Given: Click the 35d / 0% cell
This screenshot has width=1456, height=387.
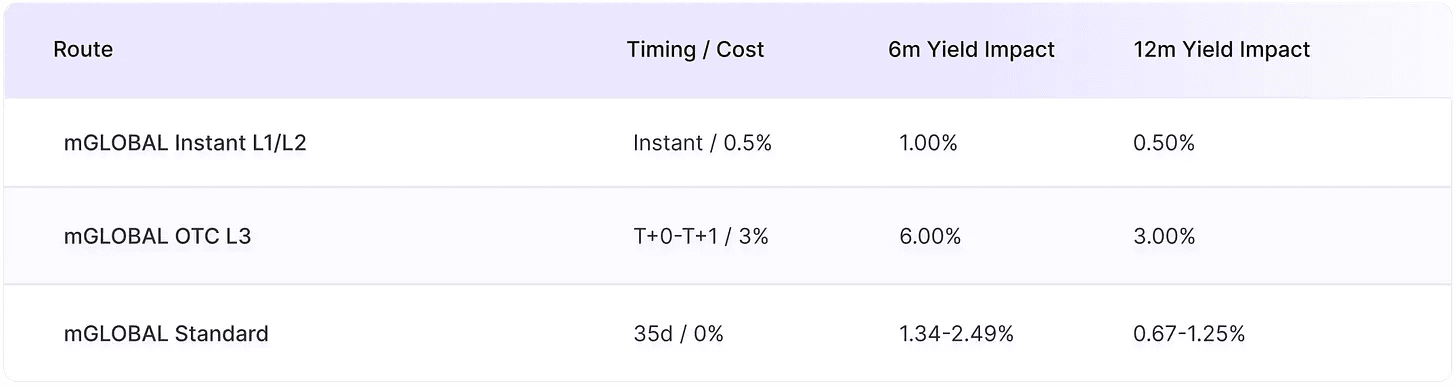Looking at the screenshot, I should pyautogui.click(x=678, y=333).
